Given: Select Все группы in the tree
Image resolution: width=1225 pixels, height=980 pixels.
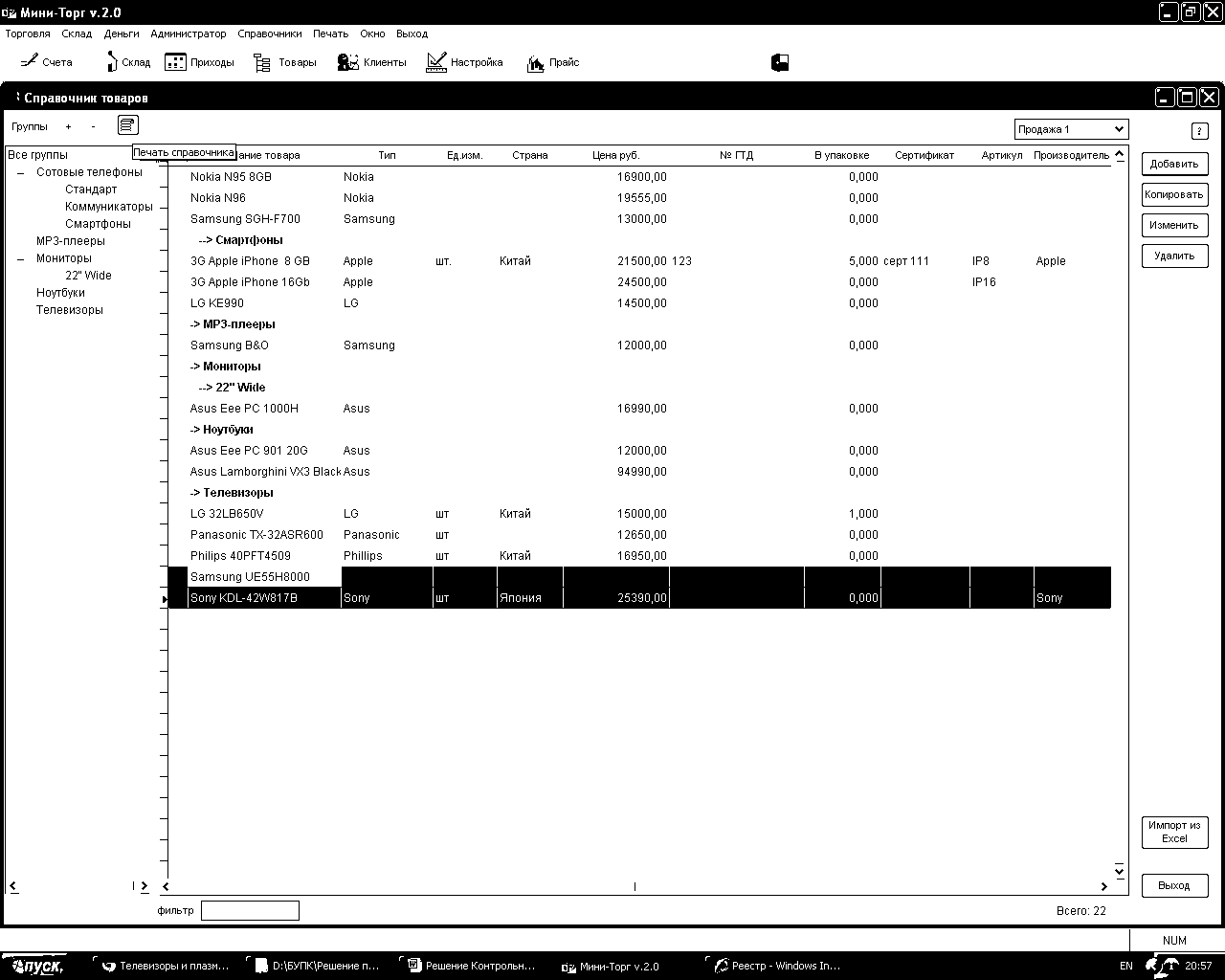Looking at the screenshot, I should (x=37, y=155).
